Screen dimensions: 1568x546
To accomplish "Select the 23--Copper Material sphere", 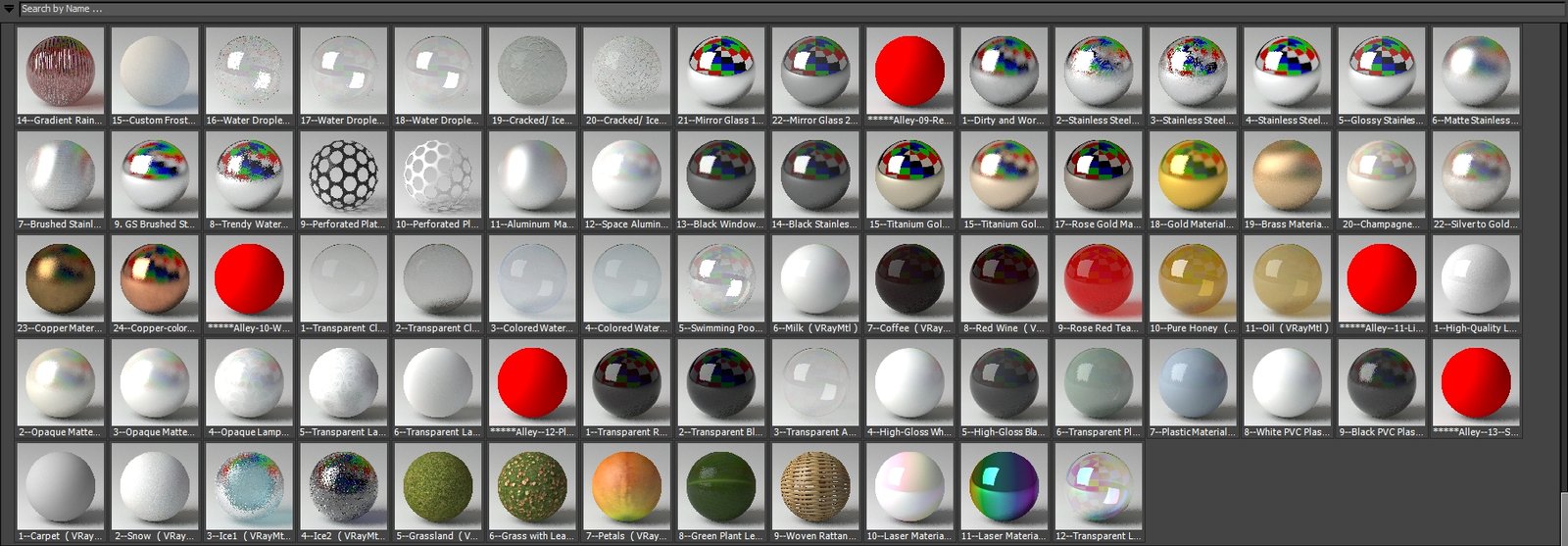I will [x=61, y=280].
